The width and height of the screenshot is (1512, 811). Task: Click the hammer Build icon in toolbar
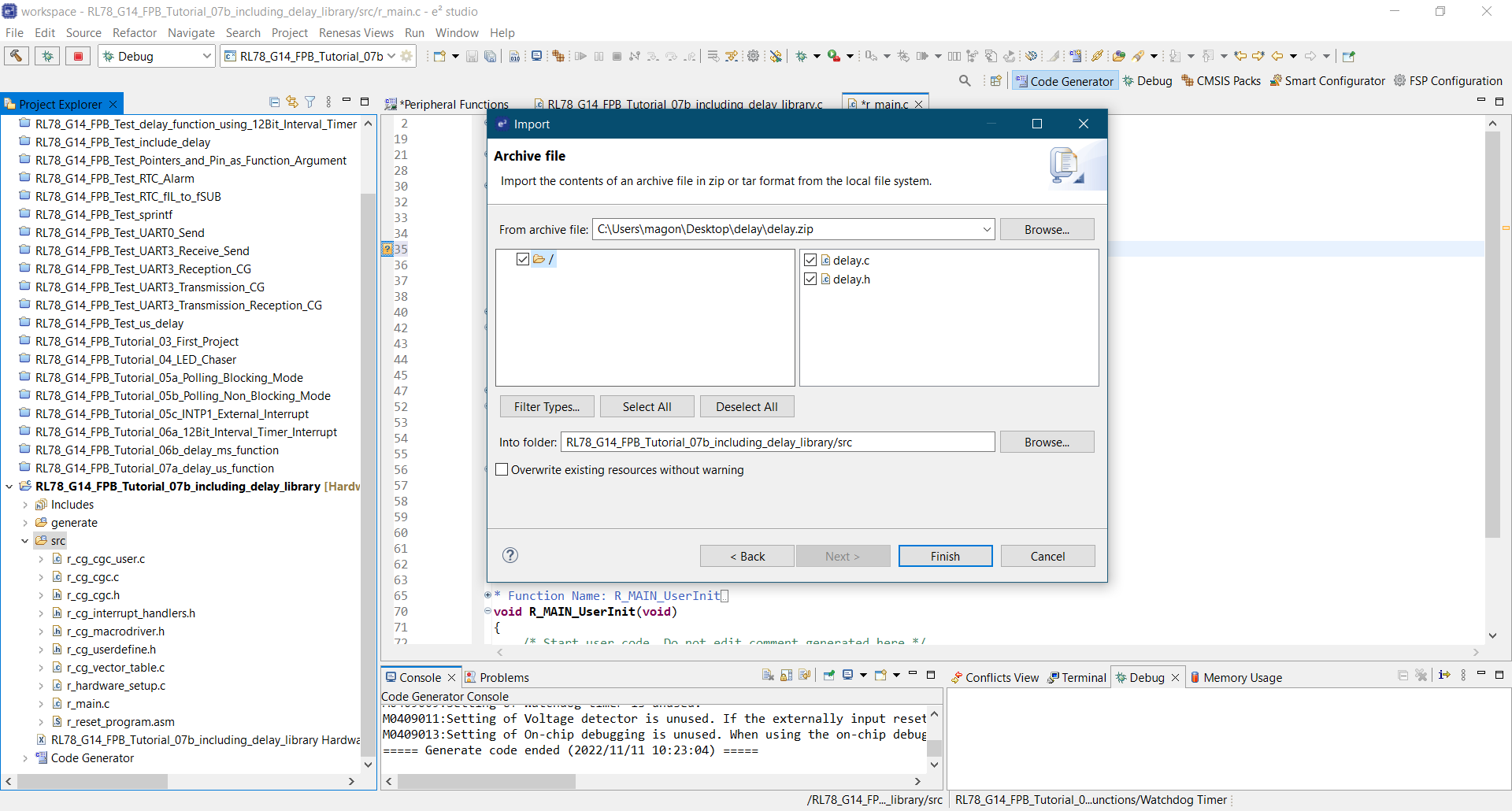pos(16,56)
